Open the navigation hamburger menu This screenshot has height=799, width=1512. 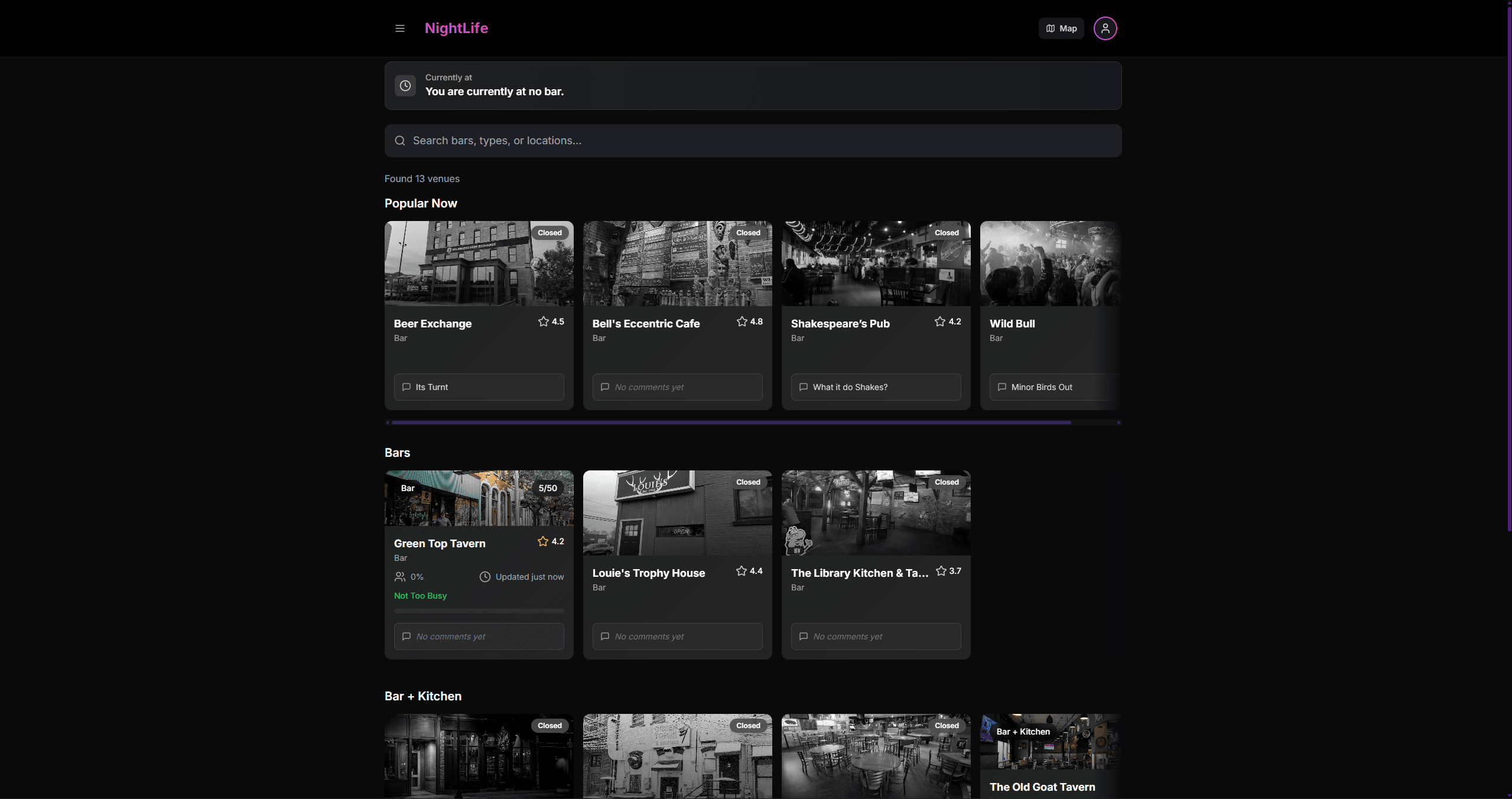coord(399,28)
